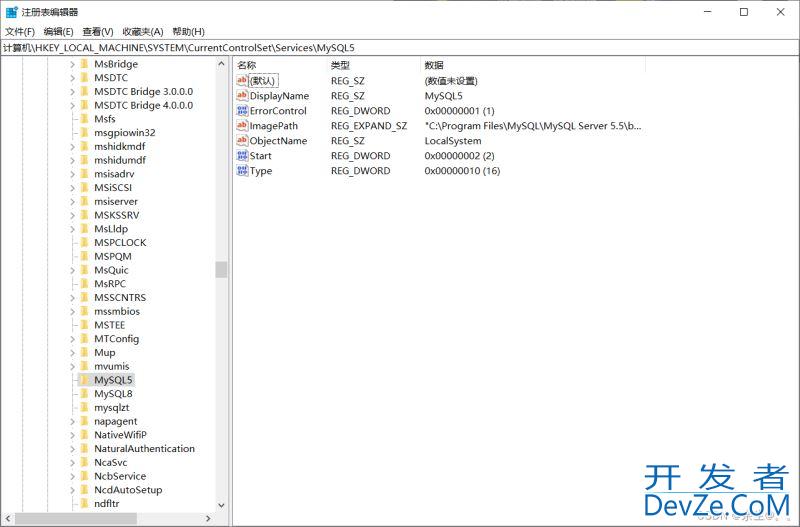Screen dimensions: 800x527
Task: Click the registry path address bar
Action: tap(400, 48)
